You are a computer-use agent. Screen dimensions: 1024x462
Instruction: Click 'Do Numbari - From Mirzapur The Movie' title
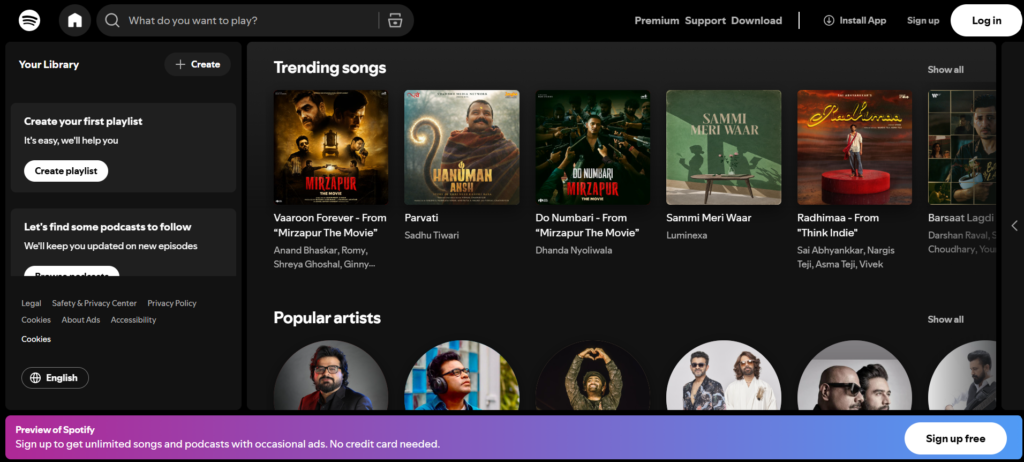(587, 225)
